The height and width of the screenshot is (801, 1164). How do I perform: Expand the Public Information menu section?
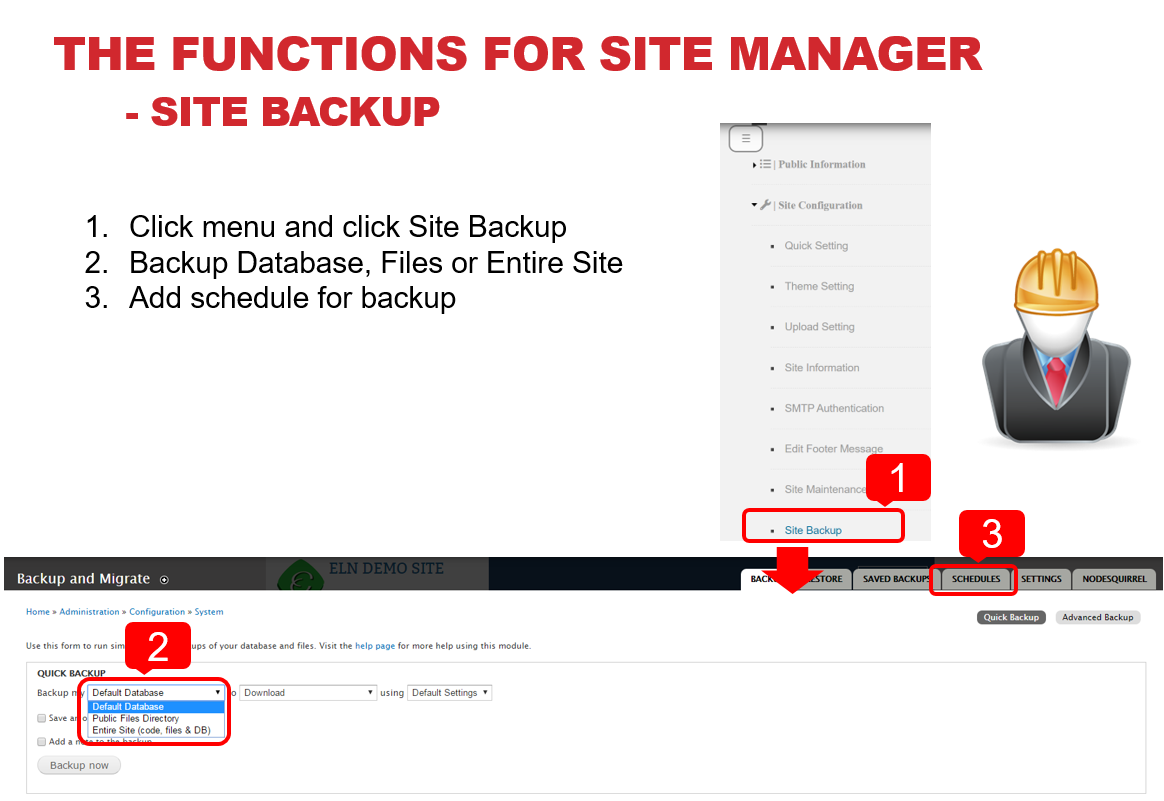click(821, 164)
